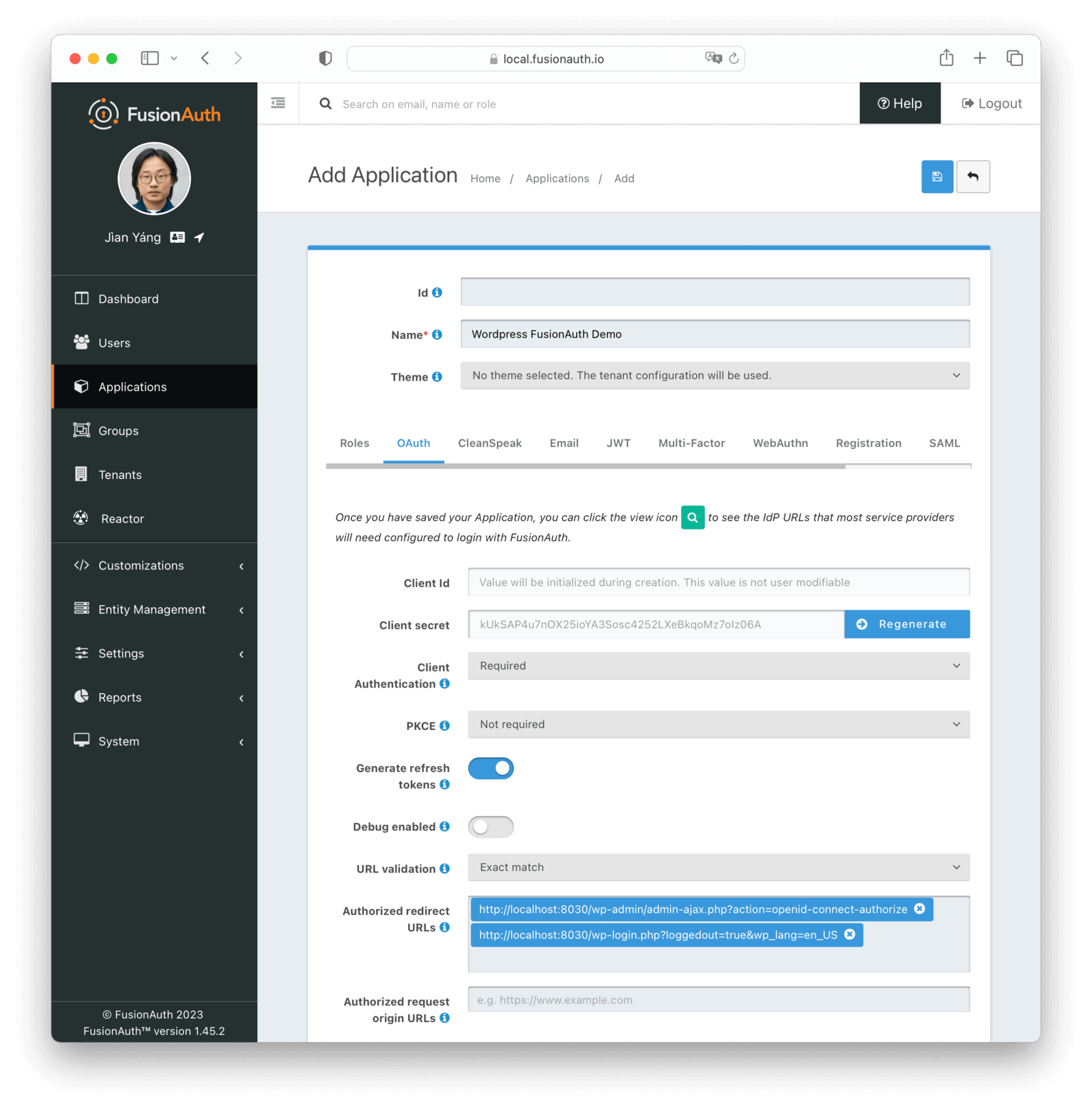Click the browser share icon
The height and width of the screenshot is (1110, 1092).
pos(946,58)
